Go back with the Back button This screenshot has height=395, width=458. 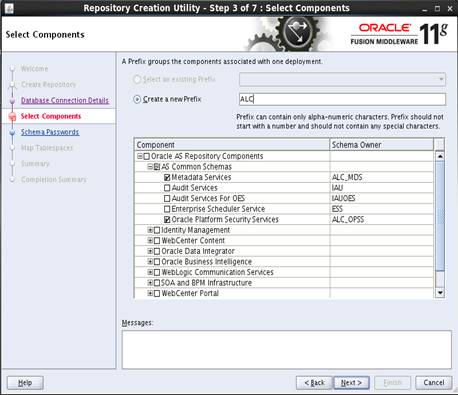(x=314, y=383)
